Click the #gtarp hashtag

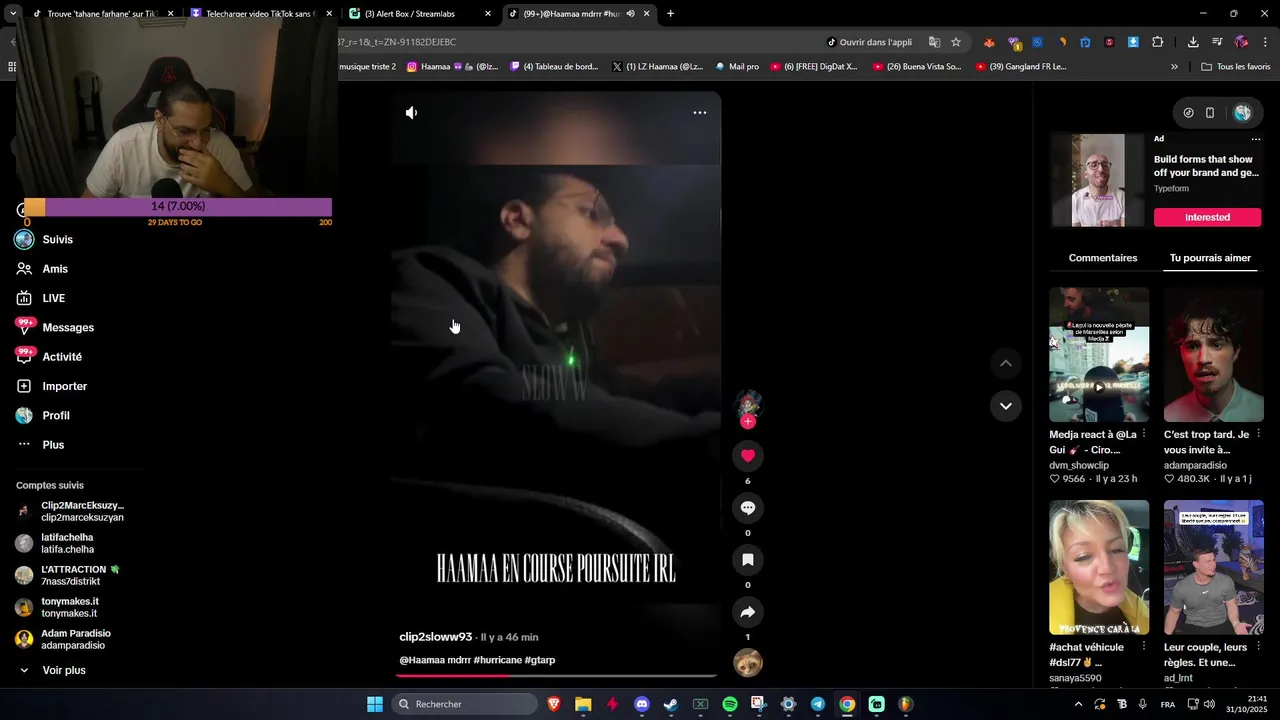point(540,660)
